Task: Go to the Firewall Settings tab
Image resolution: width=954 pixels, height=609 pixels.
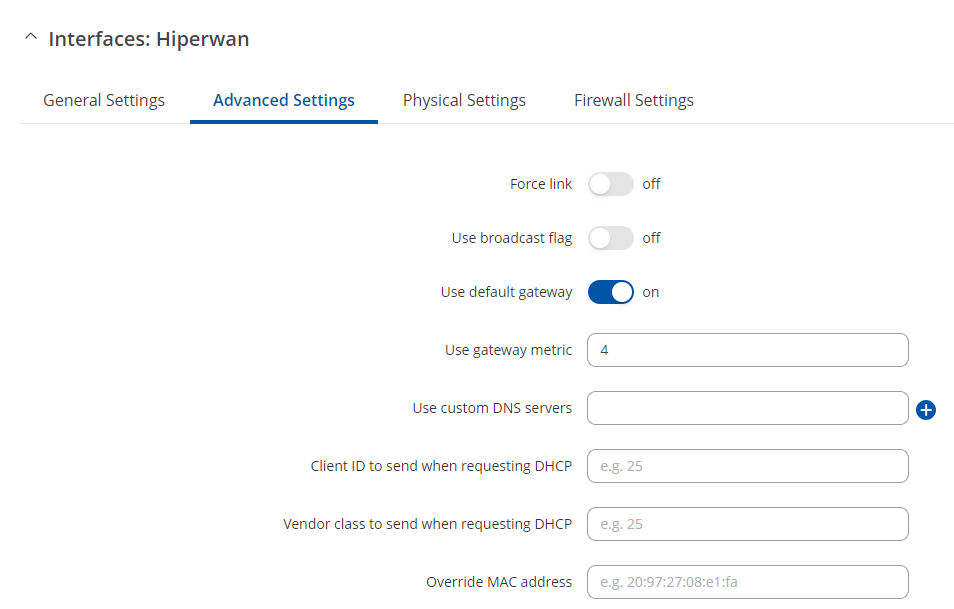Action: tap(634, 100)
